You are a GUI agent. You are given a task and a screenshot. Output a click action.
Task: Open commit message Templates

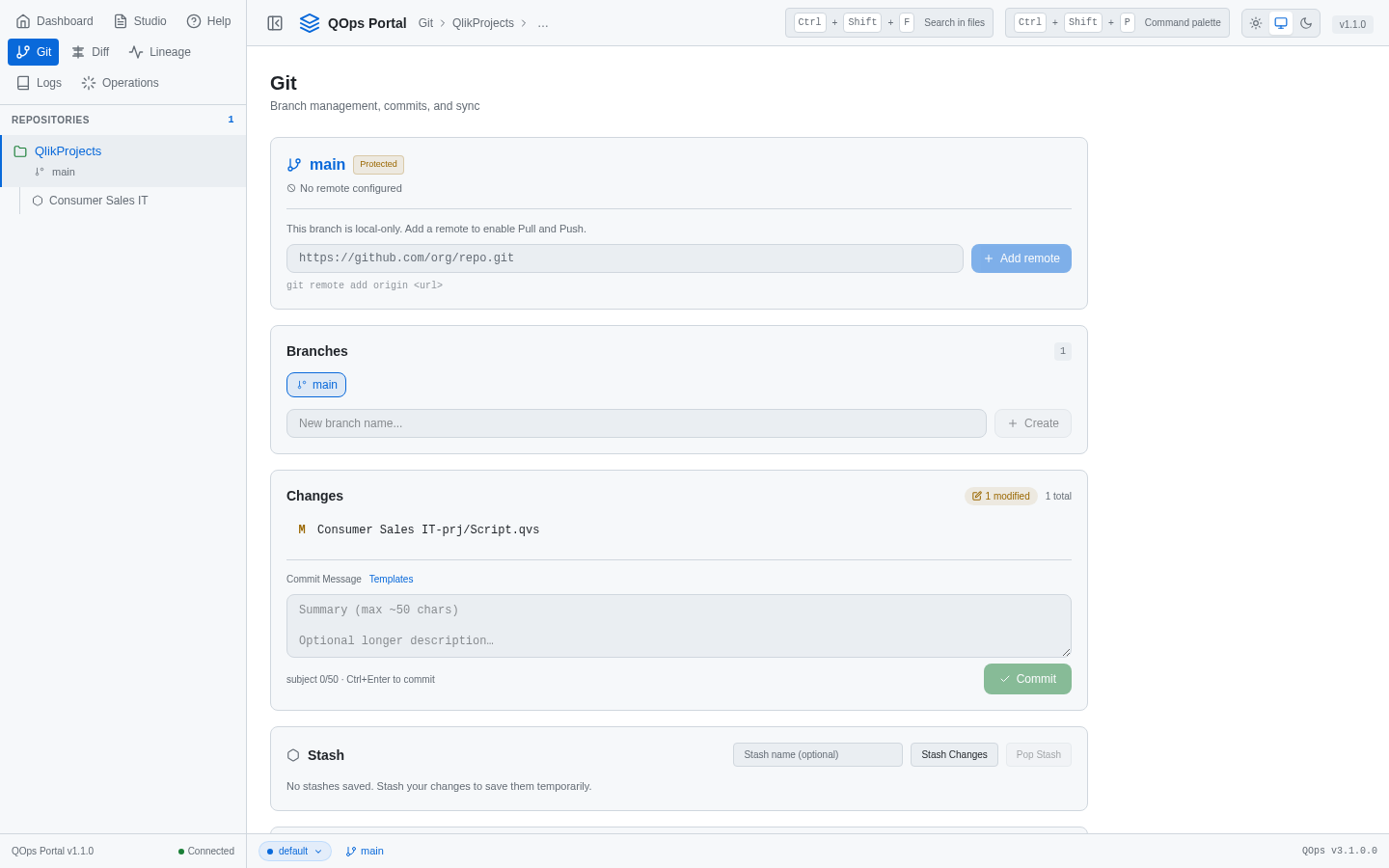391,580
